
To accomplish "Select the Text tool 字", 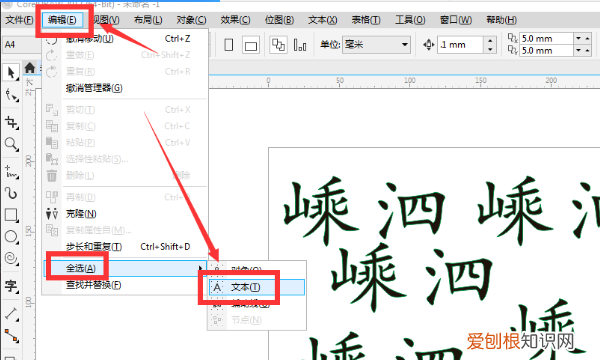I will coord(11,285).
